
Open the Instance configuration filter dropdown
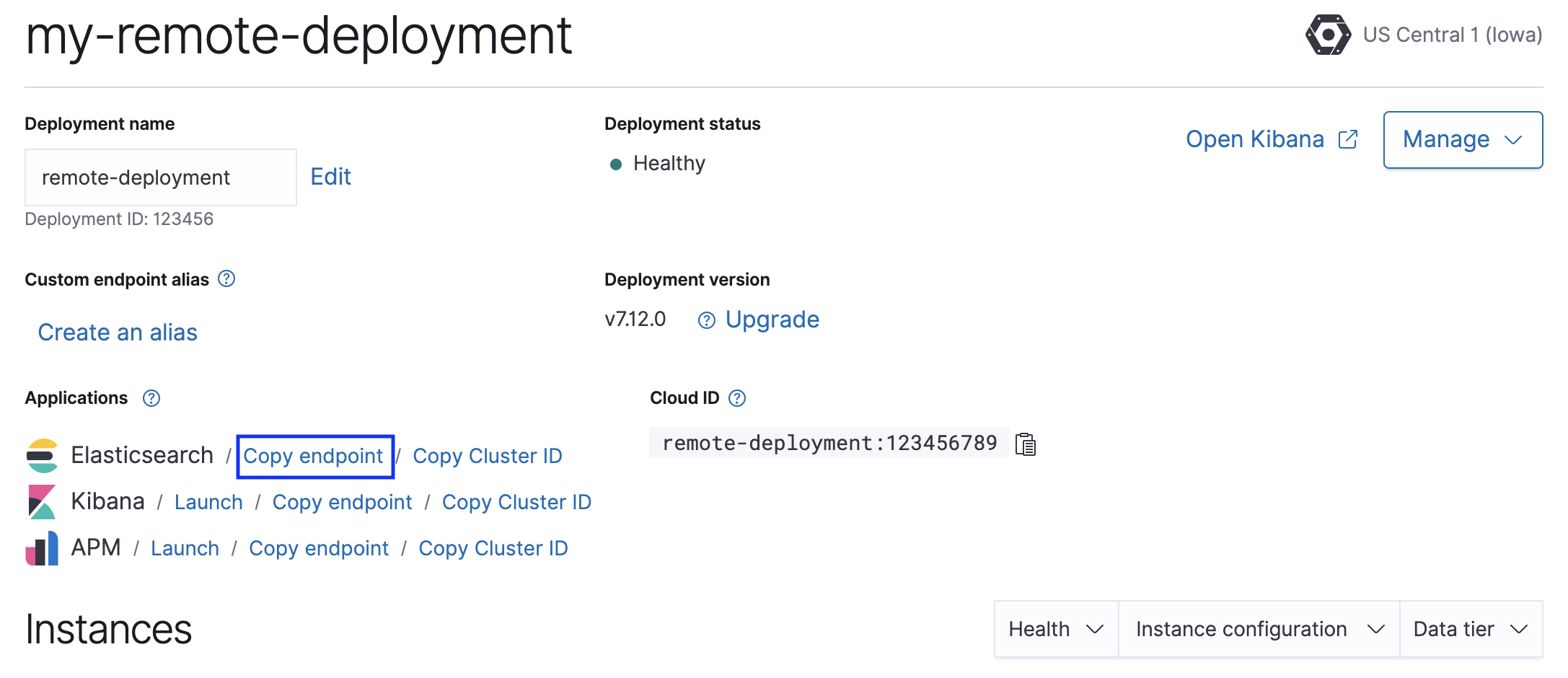(1258, 629)
